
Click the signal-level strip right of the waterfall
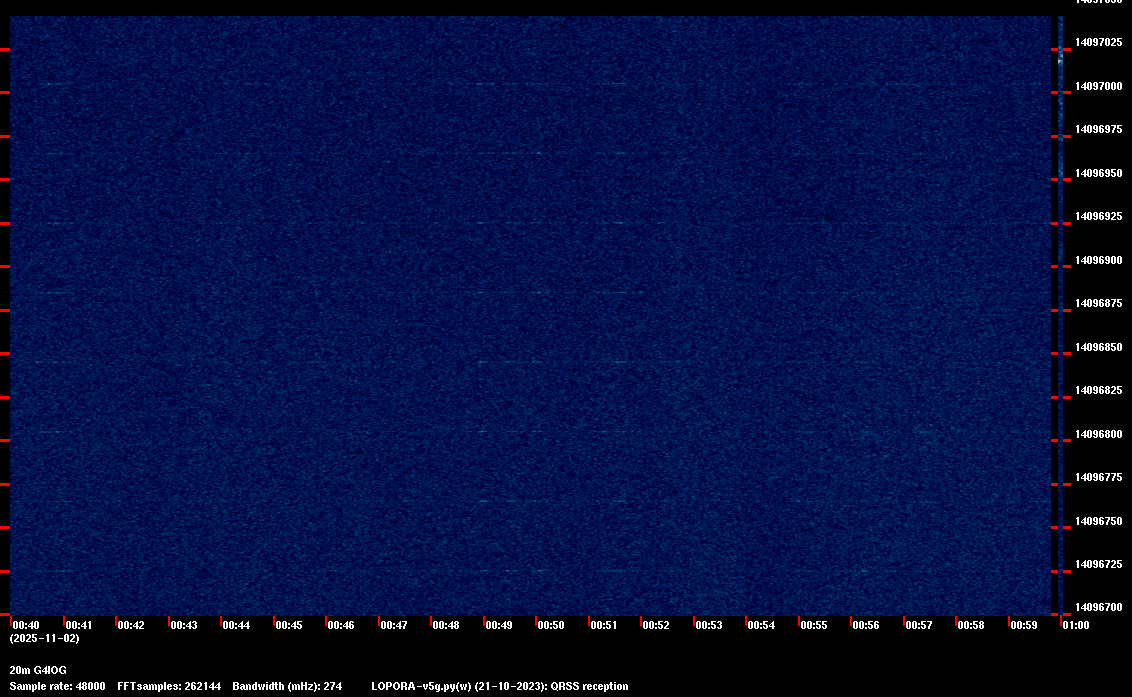point(1061,316)
